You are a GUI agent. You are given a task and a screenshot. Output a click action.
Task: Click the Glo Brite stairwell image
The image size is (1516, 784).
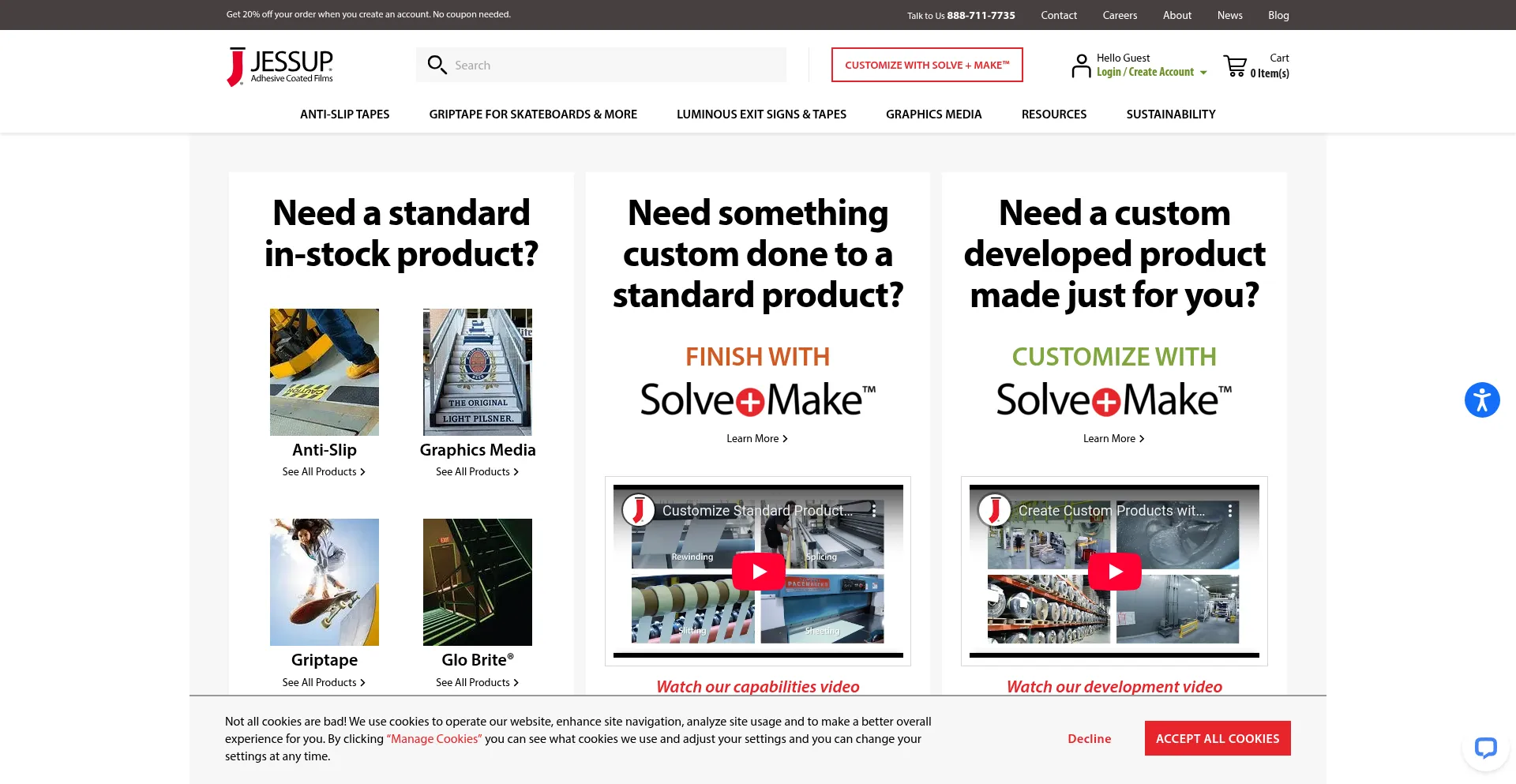(x=477, y=582)
